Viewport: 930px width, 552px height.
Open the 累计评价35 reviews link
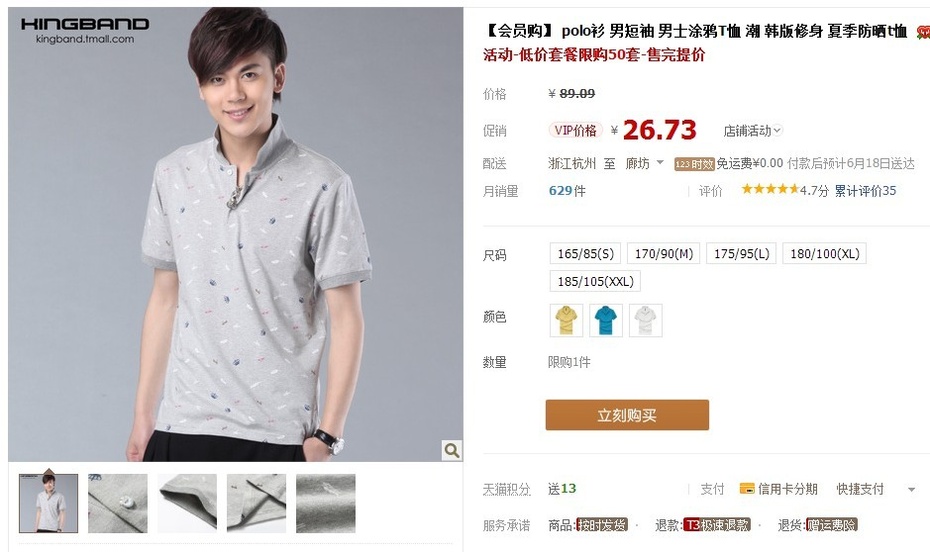[x=865, y=191]
